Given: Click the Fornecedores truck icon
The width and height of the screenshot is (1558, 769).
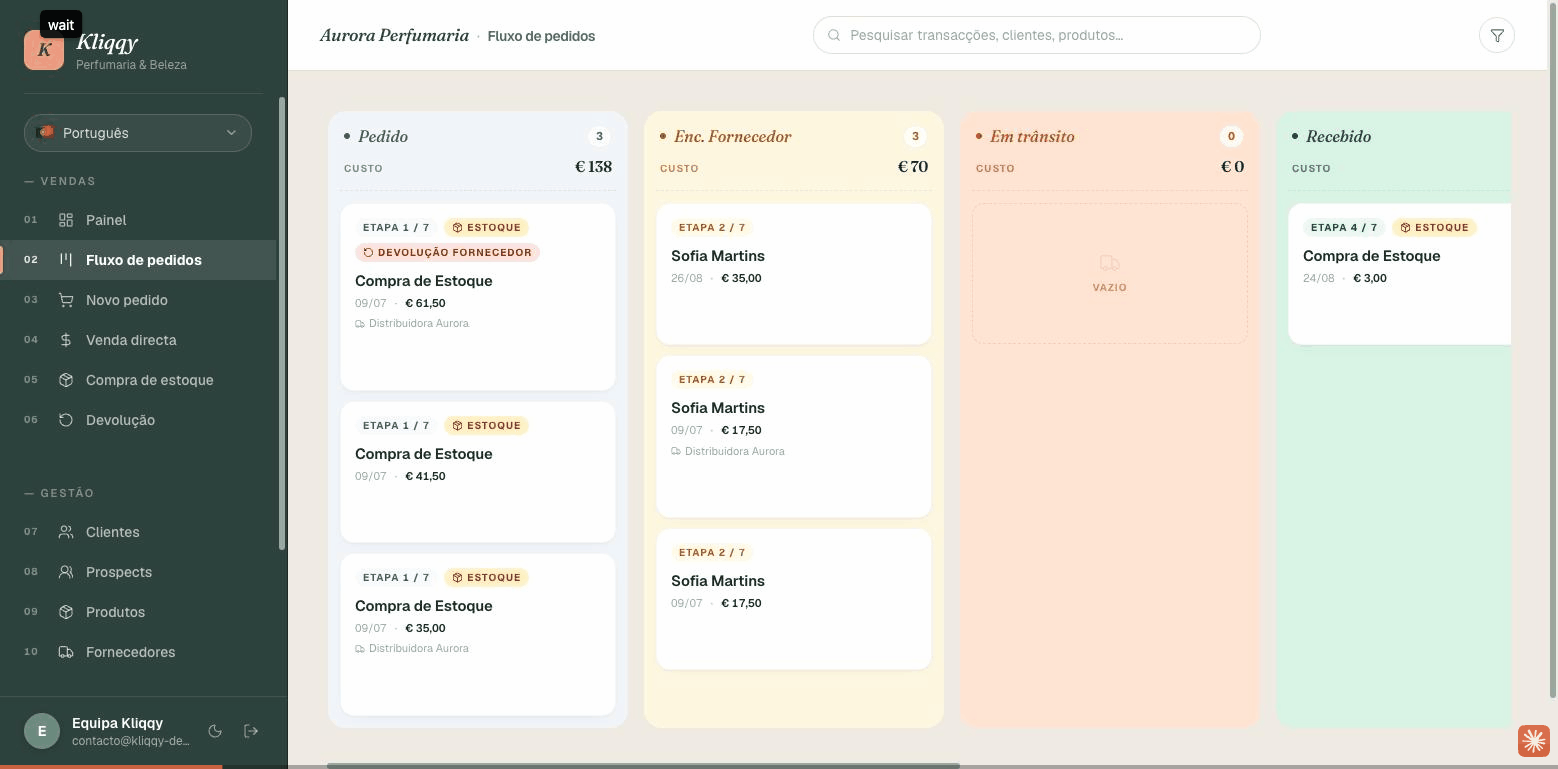Looking at the screenshot, I should coord(66,652).
